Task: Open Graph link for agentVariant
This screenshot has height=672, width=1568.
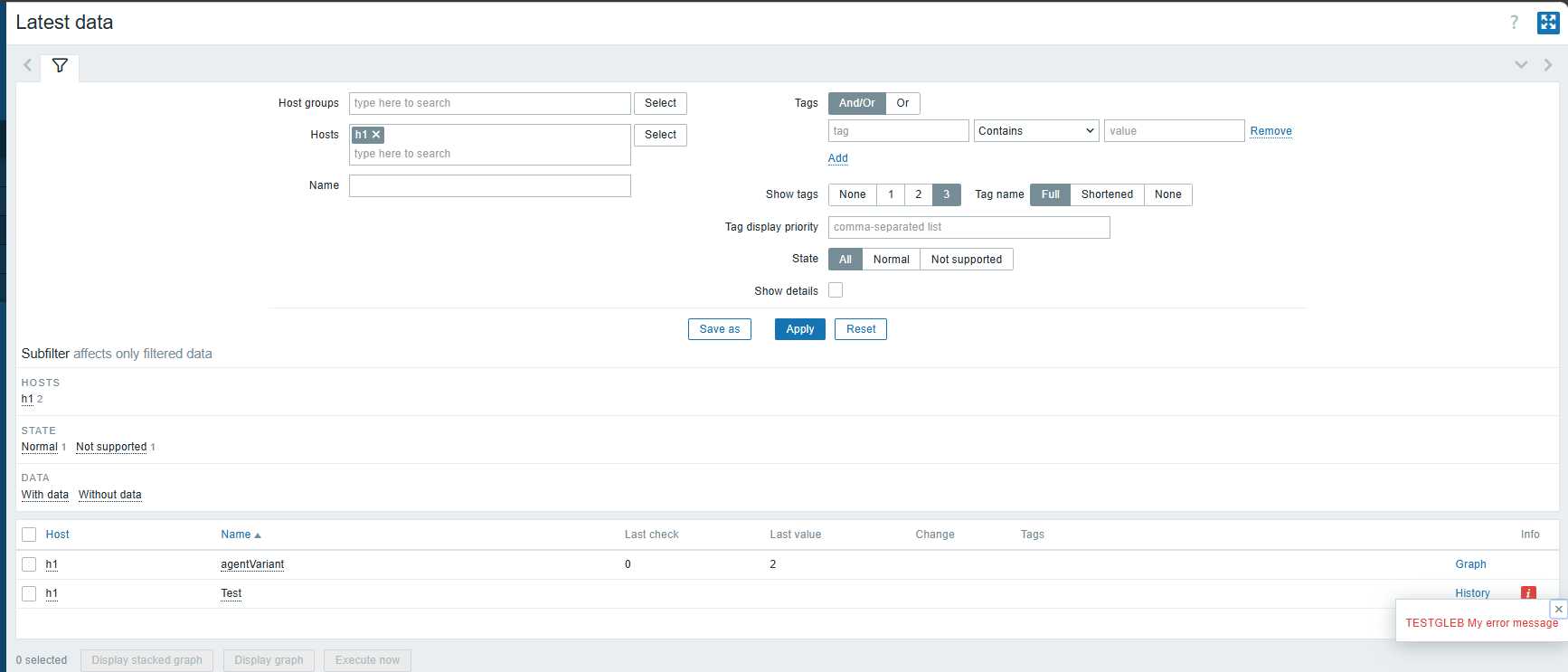Action: pyautogui.click(x=1470, y=564)
